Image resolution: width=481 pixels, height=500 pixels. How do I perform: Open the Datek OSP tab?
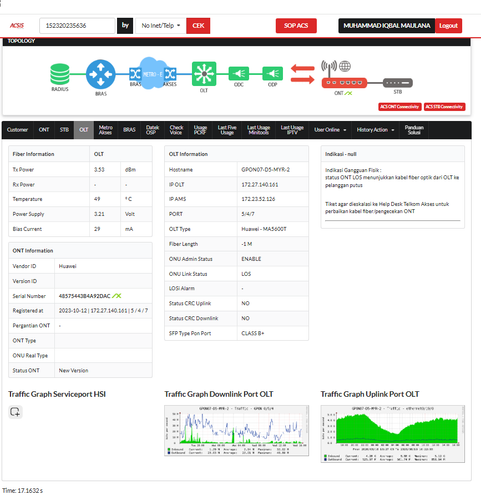click(152, 130)
